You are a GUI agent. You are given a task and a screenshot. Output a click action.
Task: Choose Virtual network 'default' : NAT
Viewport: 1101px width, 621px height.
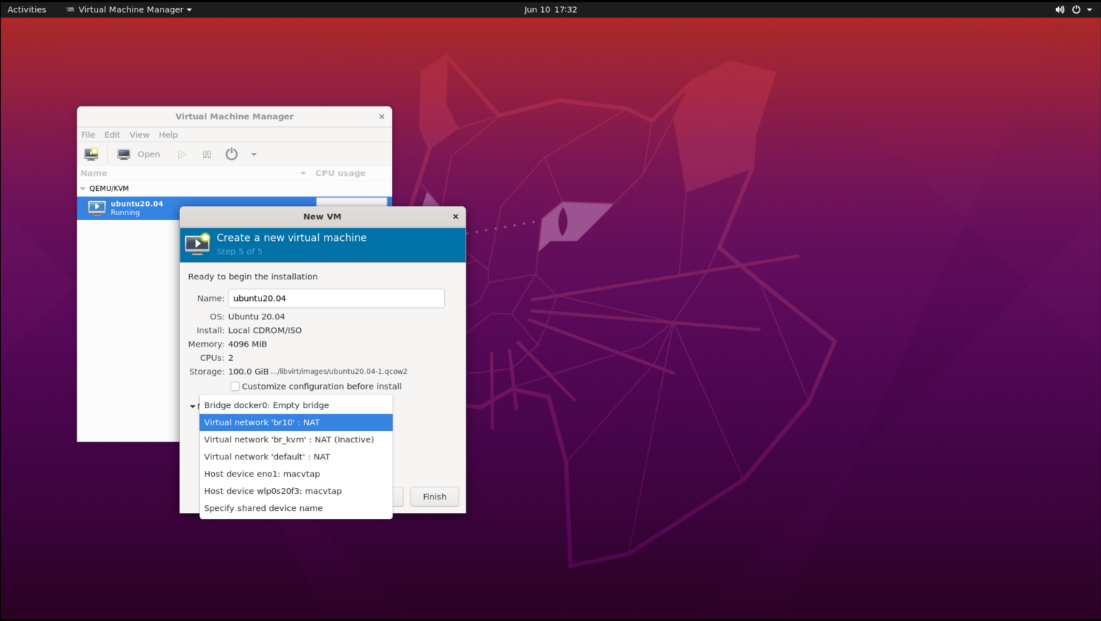[x=296, y=457]
